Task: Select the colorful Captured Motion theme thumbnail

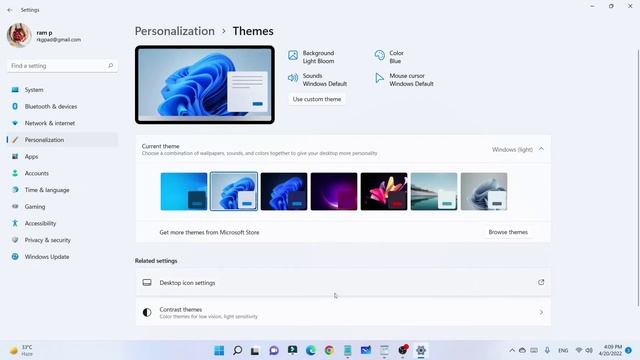Action: 384,191
